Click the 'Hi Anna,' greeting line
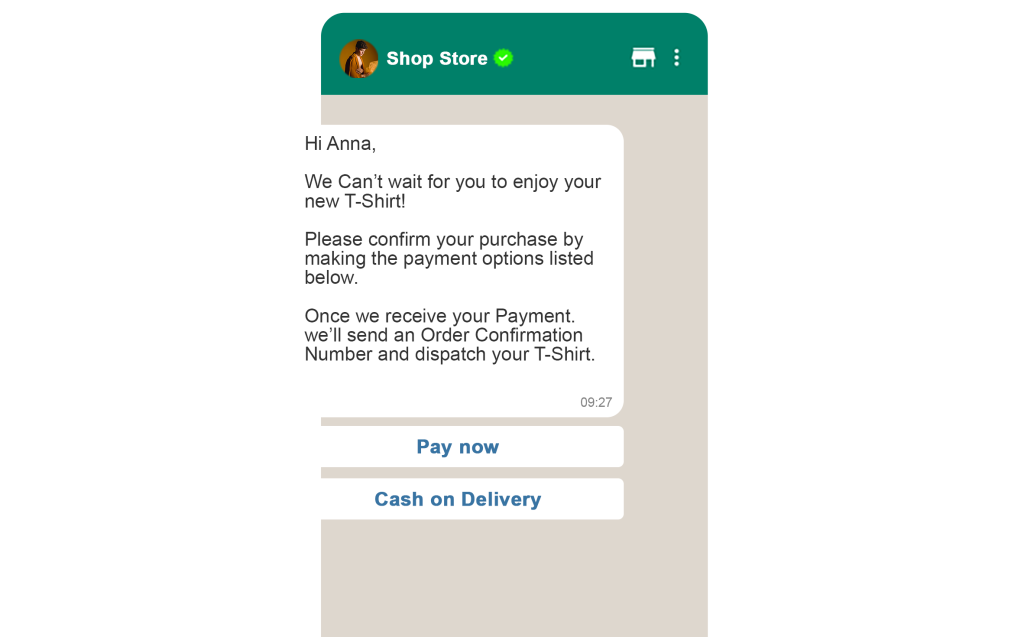The width and height of the screenshot is (1024, 637). [340, 144]
